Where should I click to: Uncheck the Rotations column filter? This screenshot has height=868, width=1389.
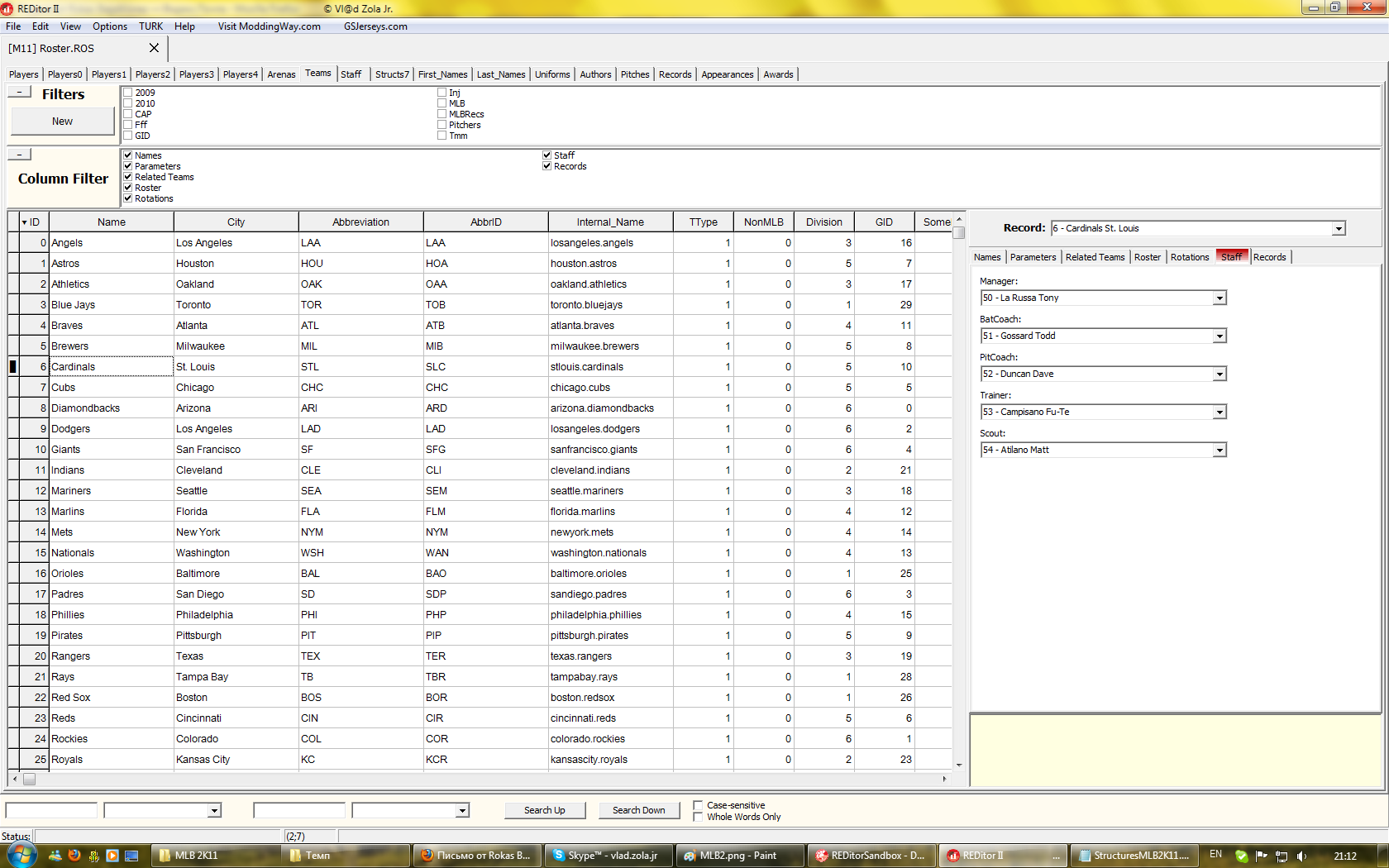click(128, 198)
